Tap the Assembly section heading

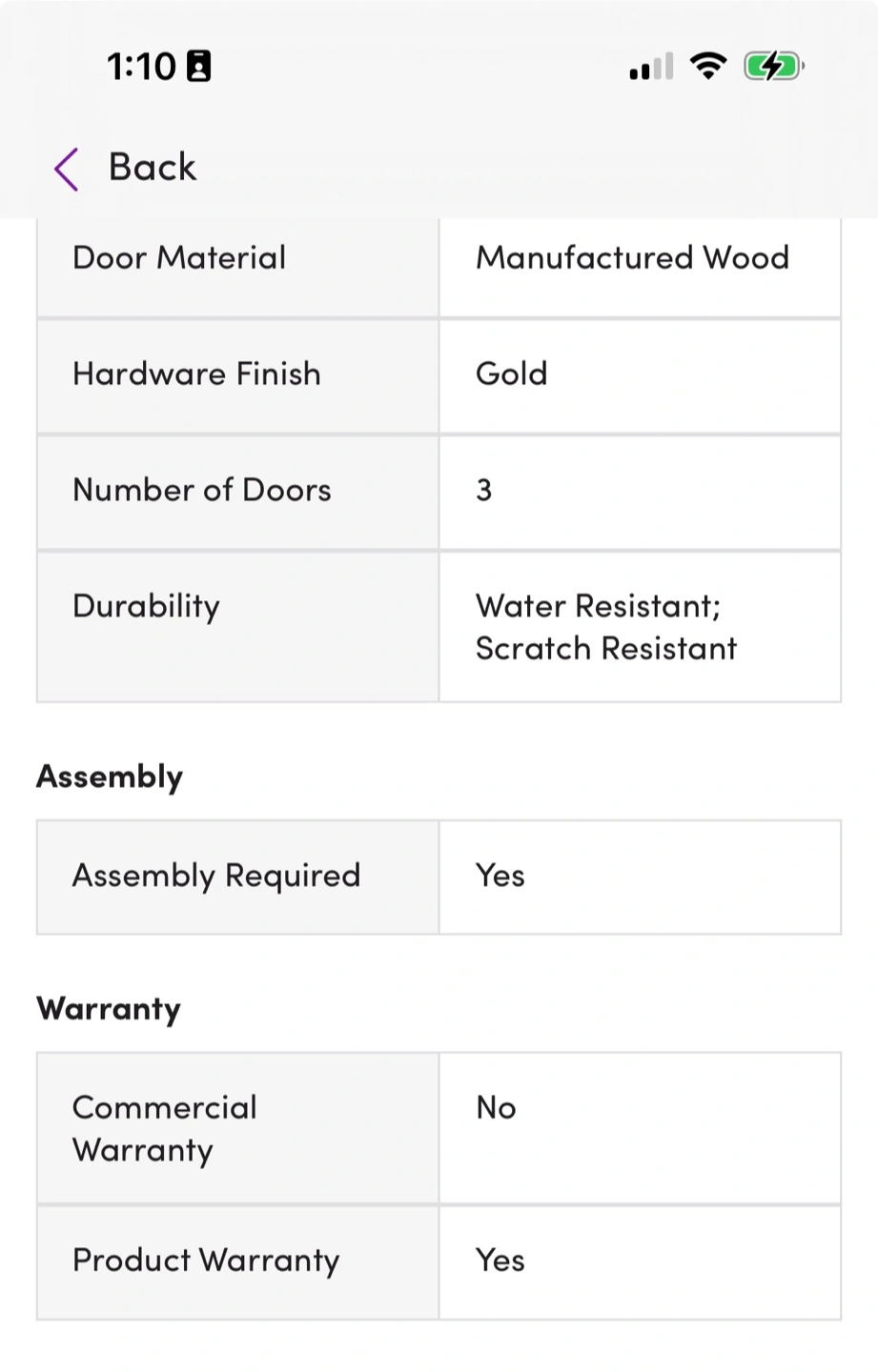click(110, 777)
